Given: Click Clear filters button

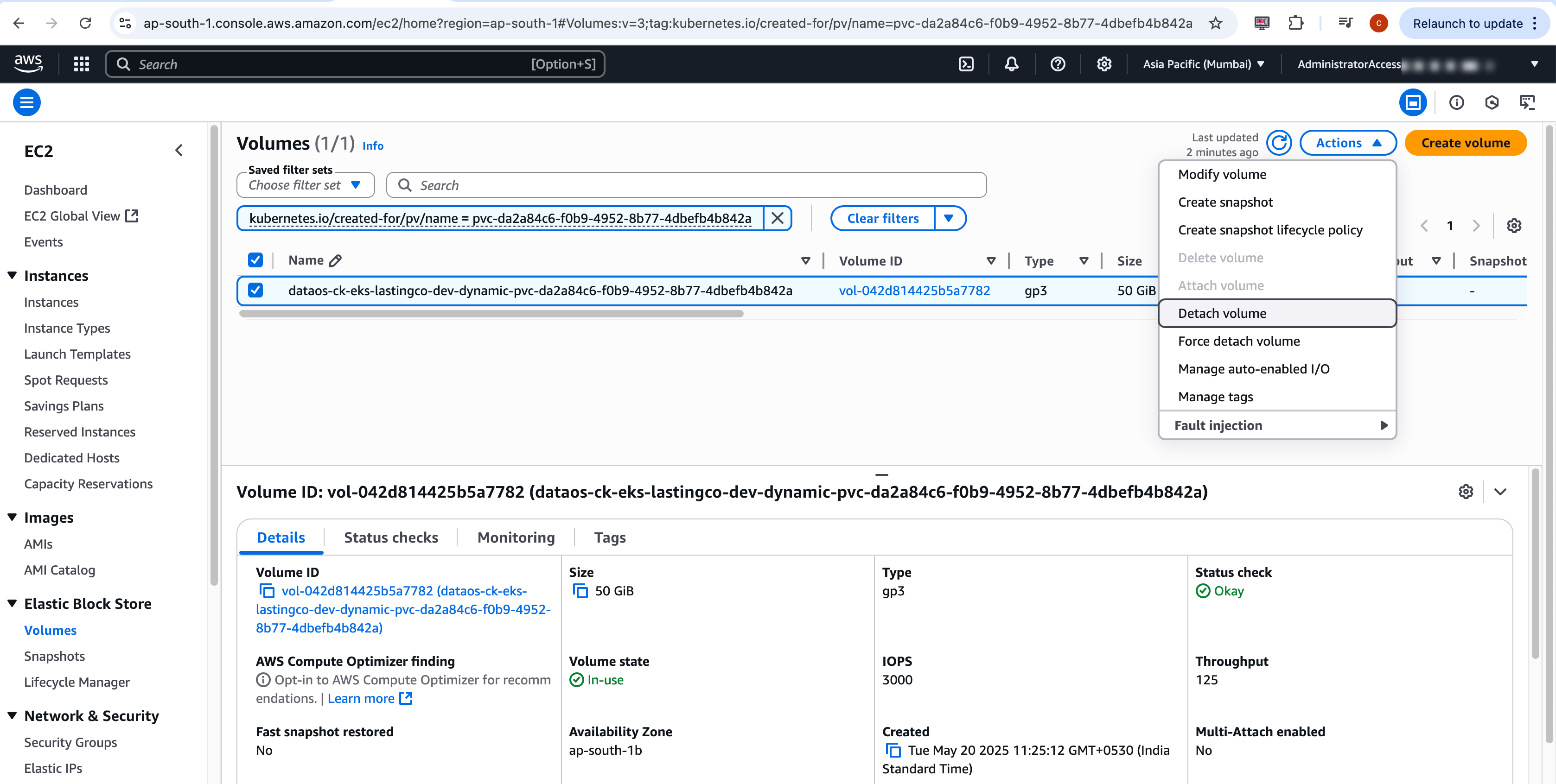Looking at the screenshot, I should point(882,218).
